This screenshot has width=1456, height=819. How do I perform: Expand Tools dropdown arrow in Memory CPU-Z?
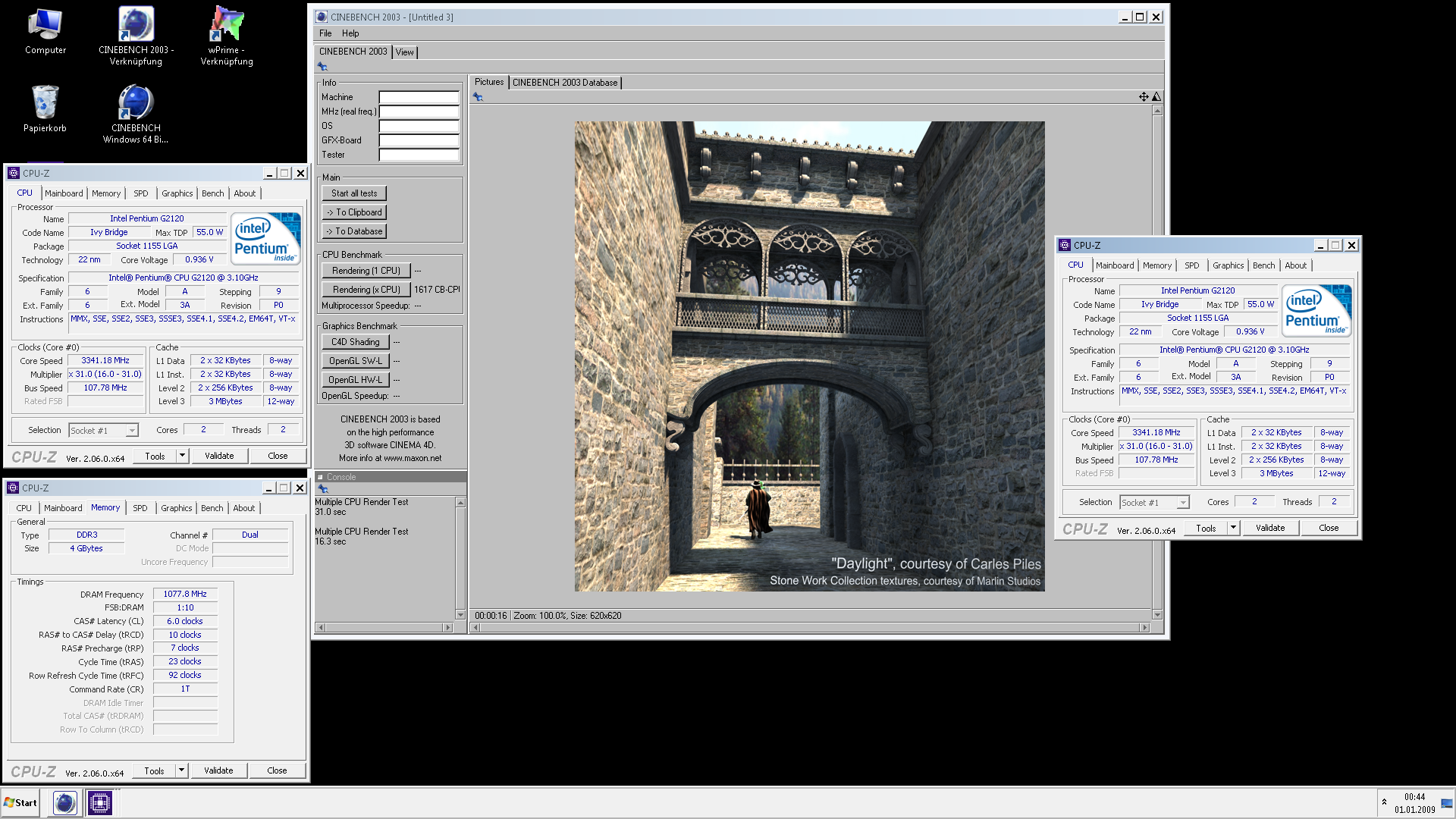[181, 770]
